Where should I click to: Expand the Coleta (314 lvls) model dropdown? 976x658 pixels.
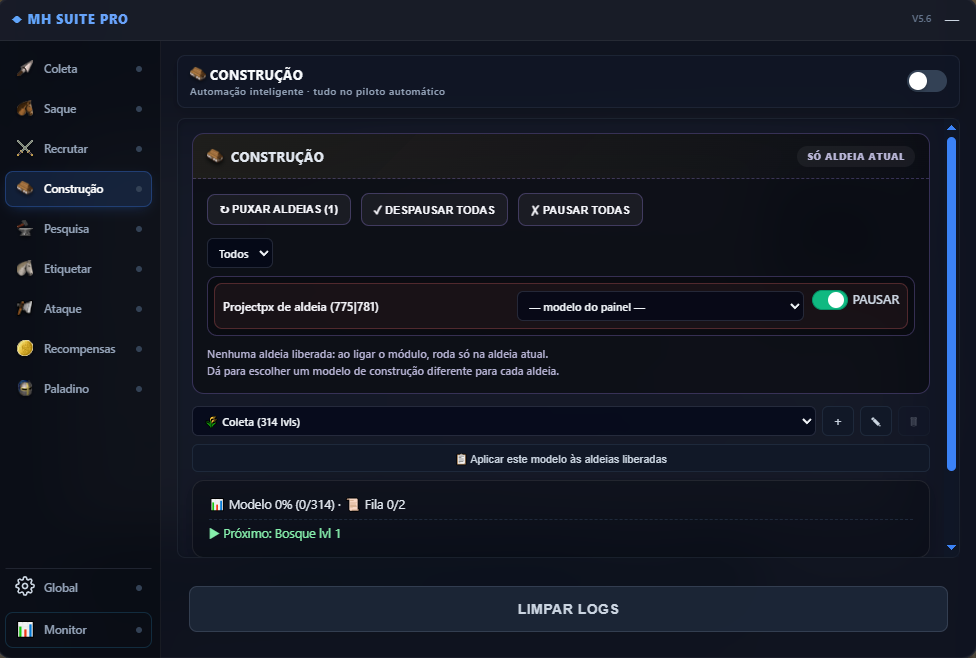pyautogui.click(x=504, y=421)
